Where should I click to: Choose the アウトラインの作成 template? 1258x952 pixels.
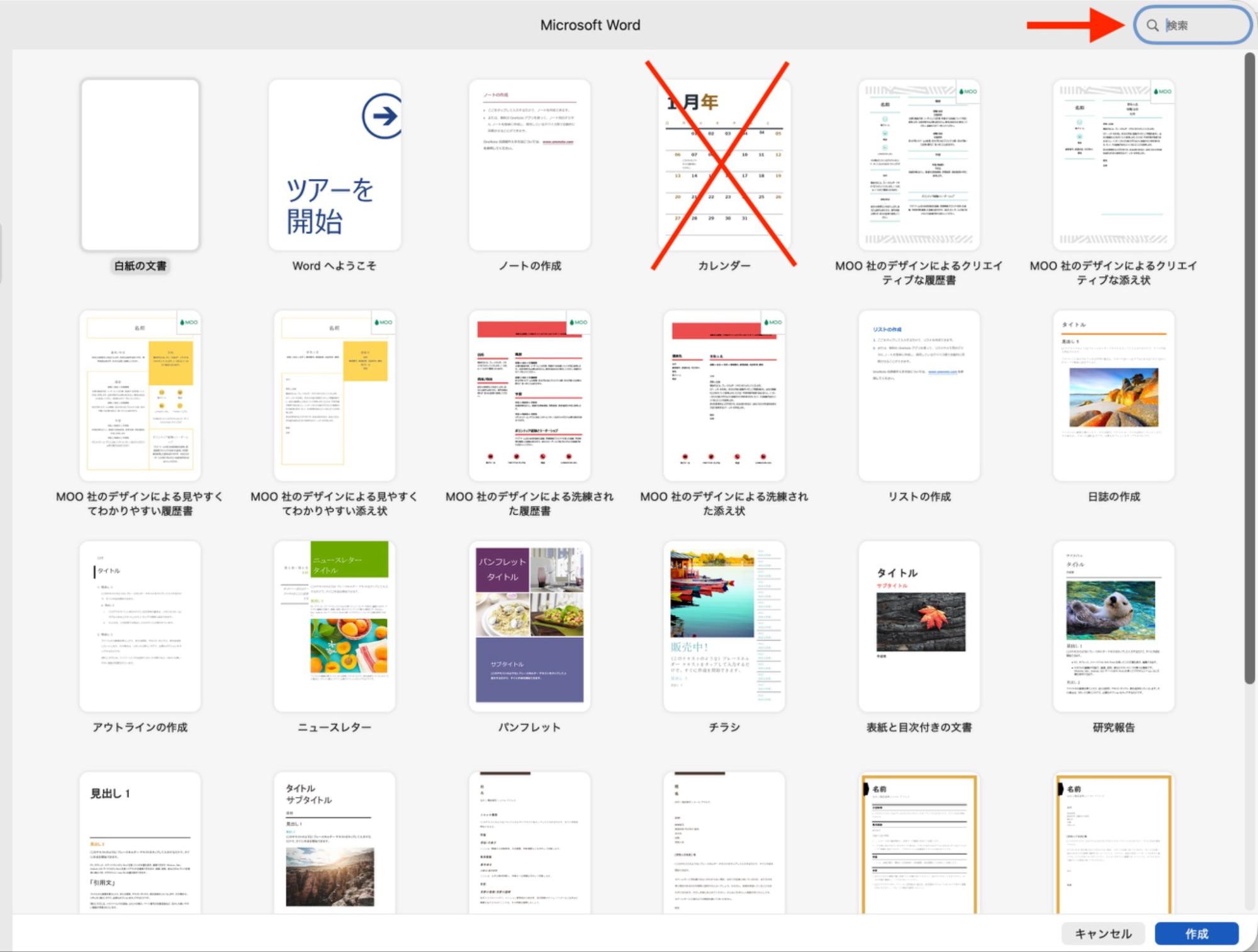point(140,627)
